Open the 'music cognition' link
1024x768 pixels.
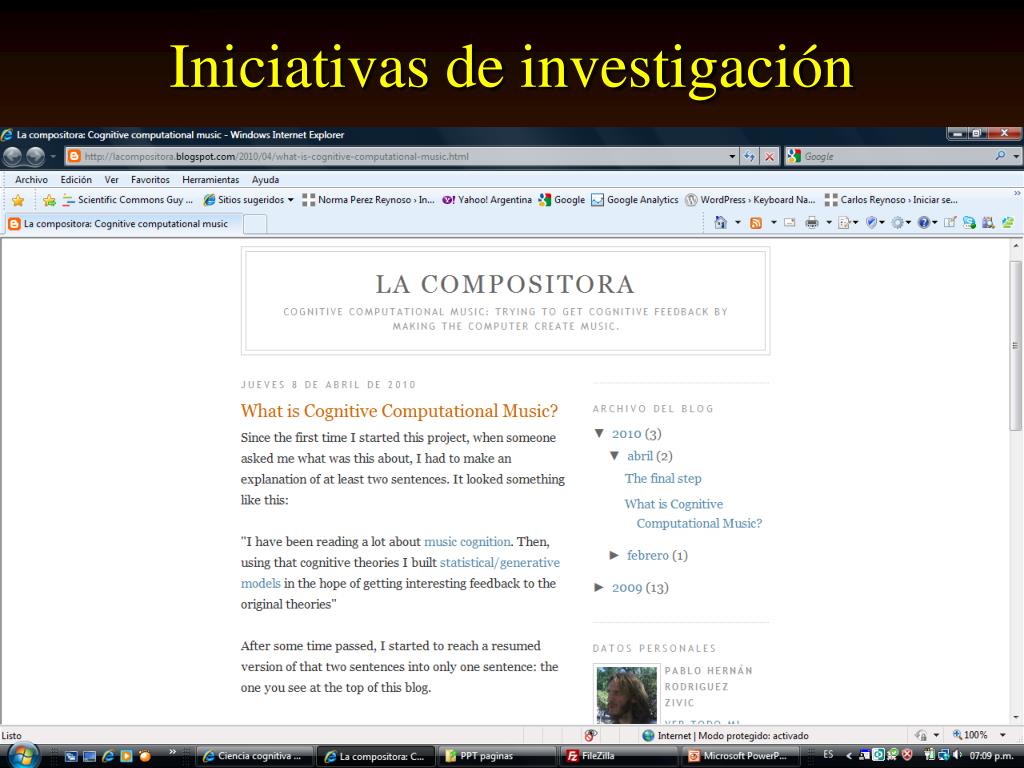pyautogui.click(x=468, y=541)
